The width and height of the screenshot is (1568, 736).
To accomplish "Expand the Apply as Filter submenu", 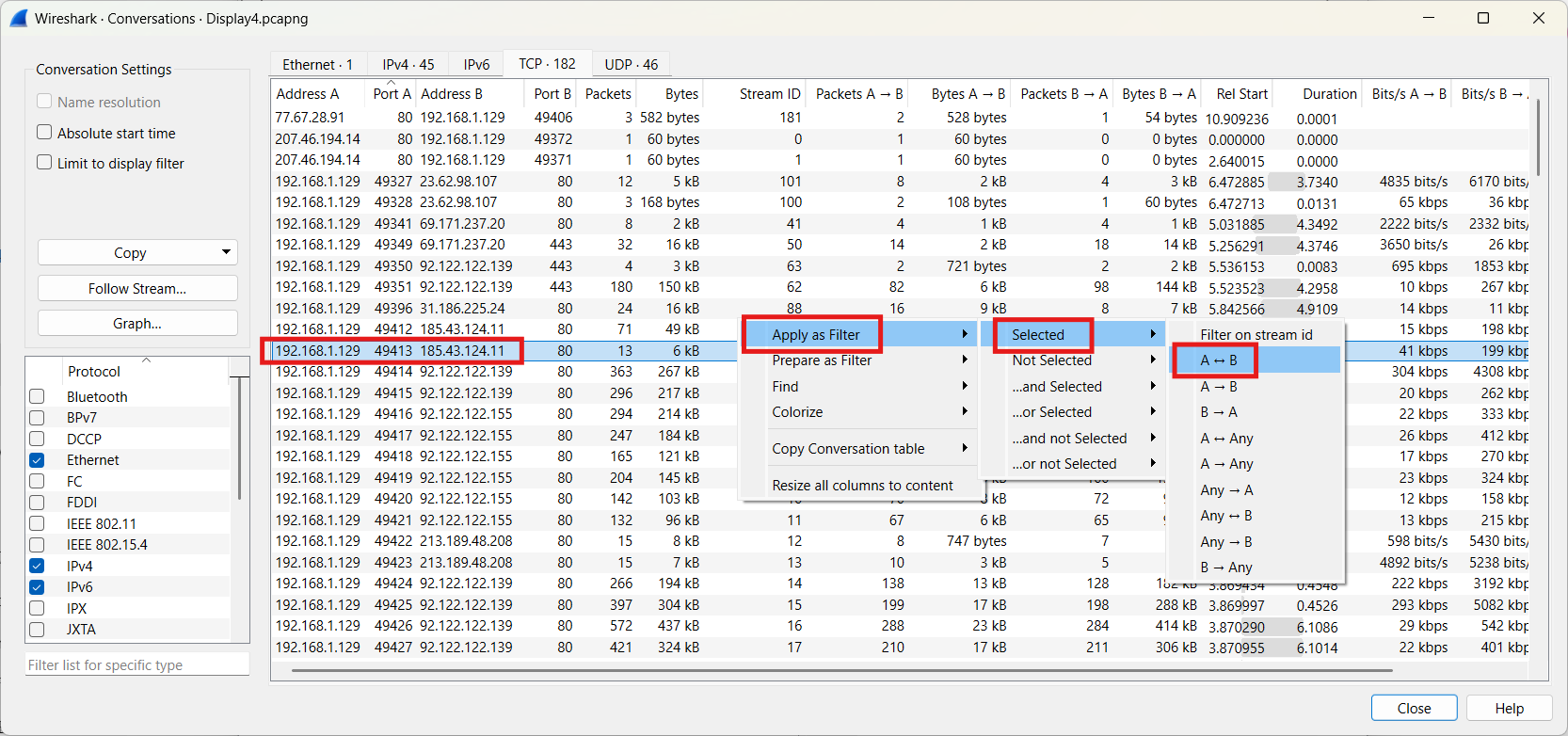I will coord(860,334).
